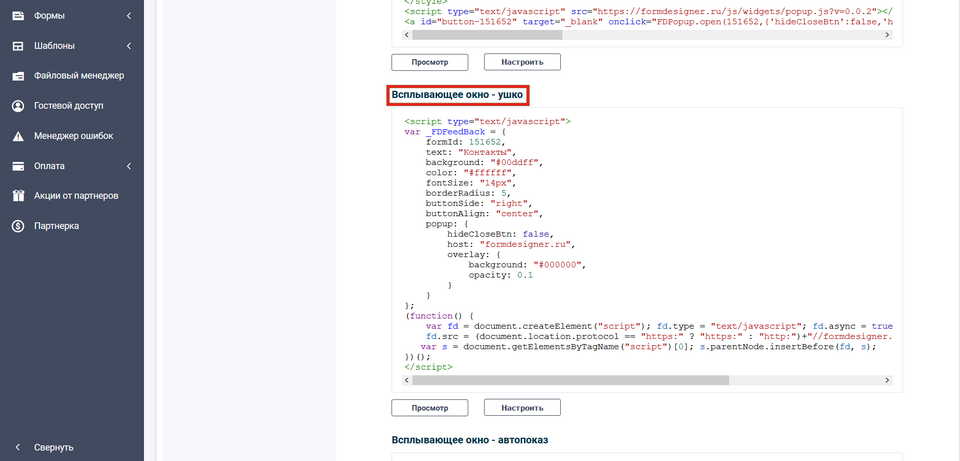The height and width of the screenshot is (461, 960).
Task: Expand the Формы submenu chevron
Action: 129,16
